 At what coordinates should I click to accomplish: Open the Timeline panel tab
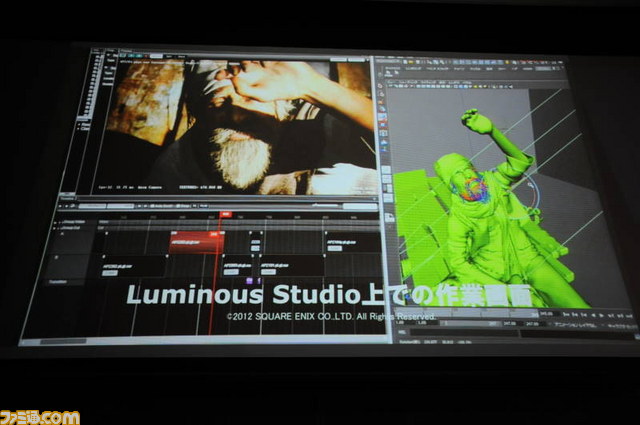[x=67, y=198]
